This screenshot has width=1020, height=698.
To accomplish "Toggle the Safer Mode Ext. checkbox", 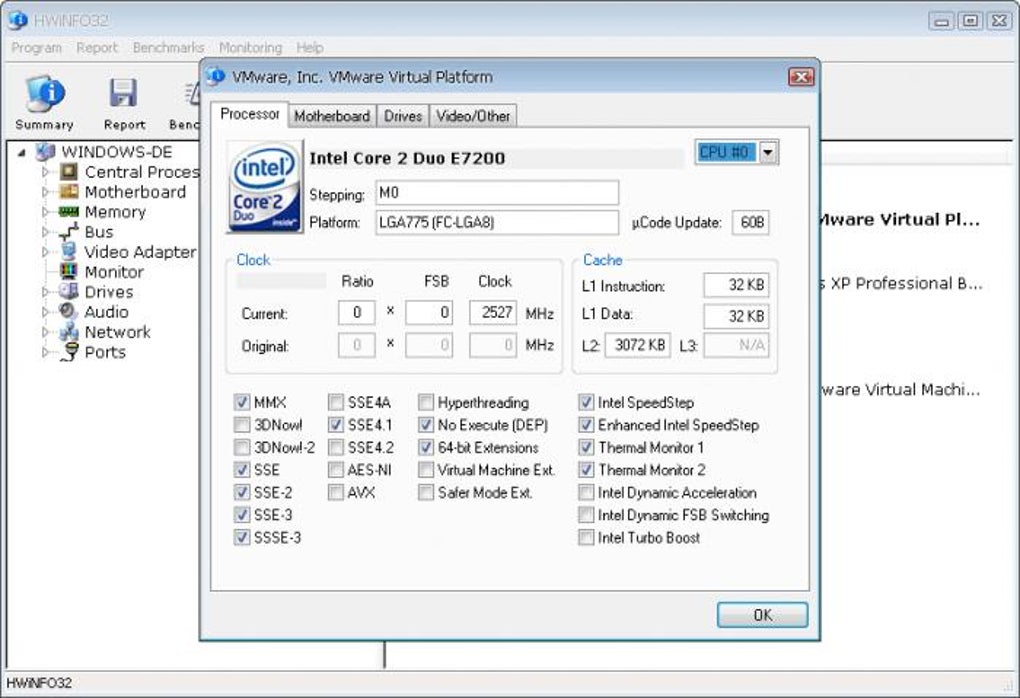I will [x=426, y=492].
